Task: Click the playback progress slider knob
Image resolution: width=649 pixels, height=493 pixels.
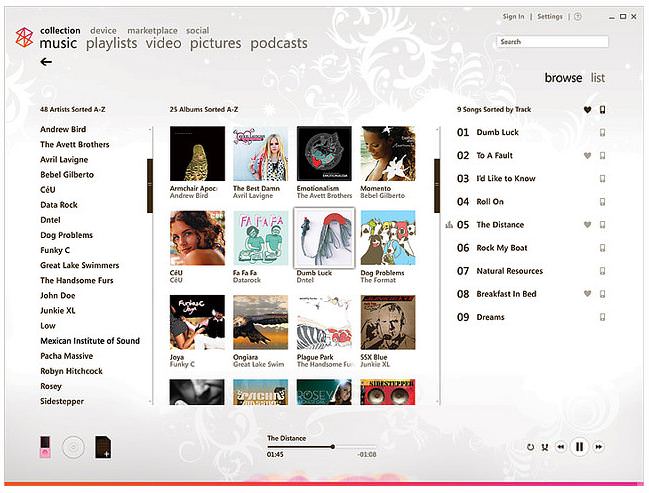Action: [332, 447]
